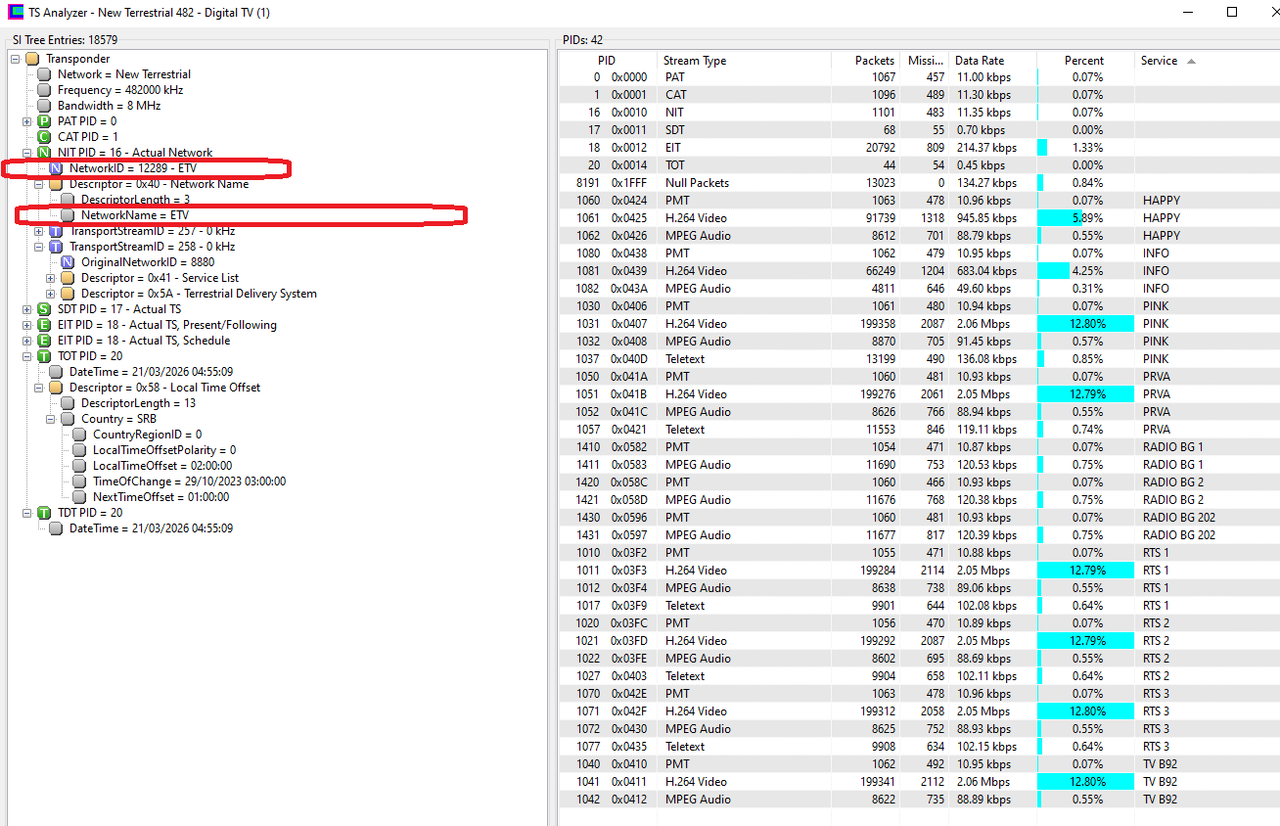Click PID 0x03FD H.264 Video row for RTS 2
The width and height of the screenshot is (1280, 826).
click(x=919, y=641)
